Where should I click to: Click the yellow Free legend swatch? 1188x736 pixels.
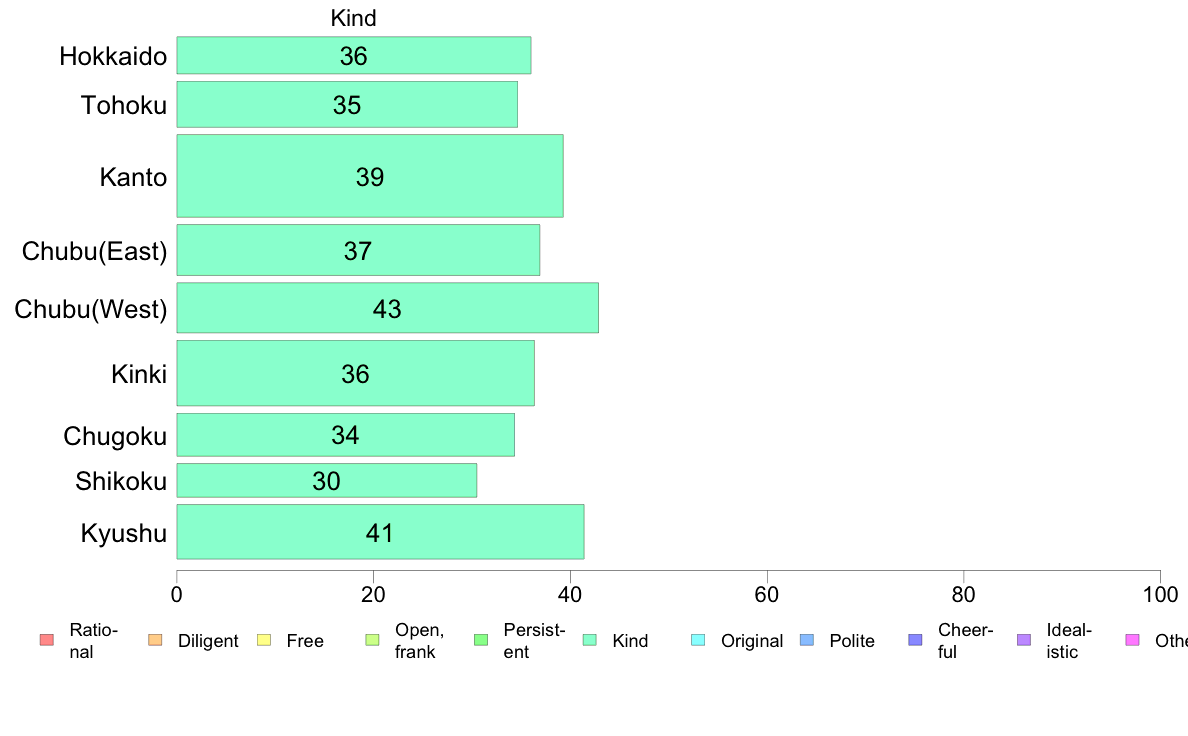[264, 640]
